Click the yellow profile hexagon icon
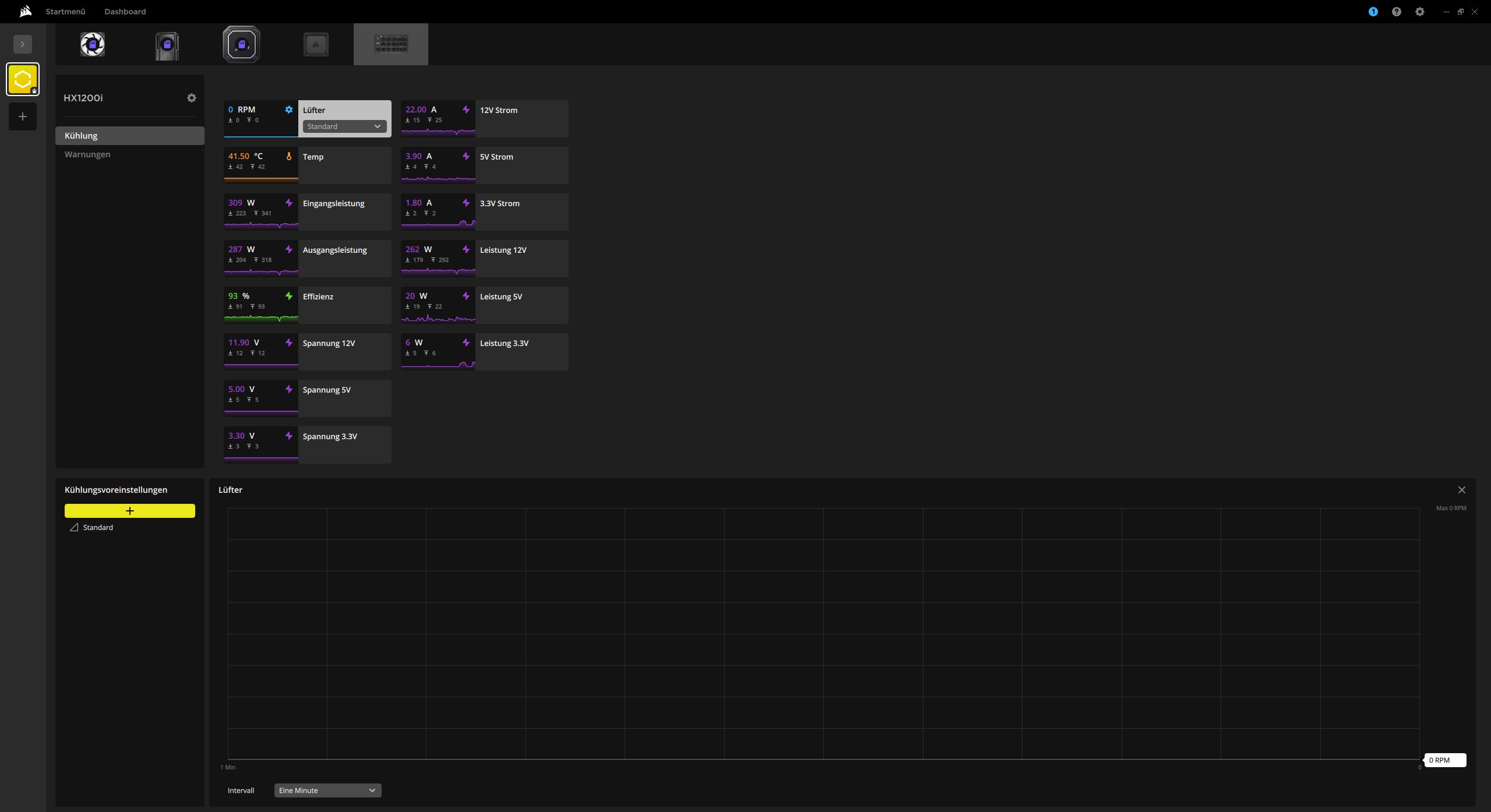The width and height of the screenshot is (1491, 812). (23, 79)
